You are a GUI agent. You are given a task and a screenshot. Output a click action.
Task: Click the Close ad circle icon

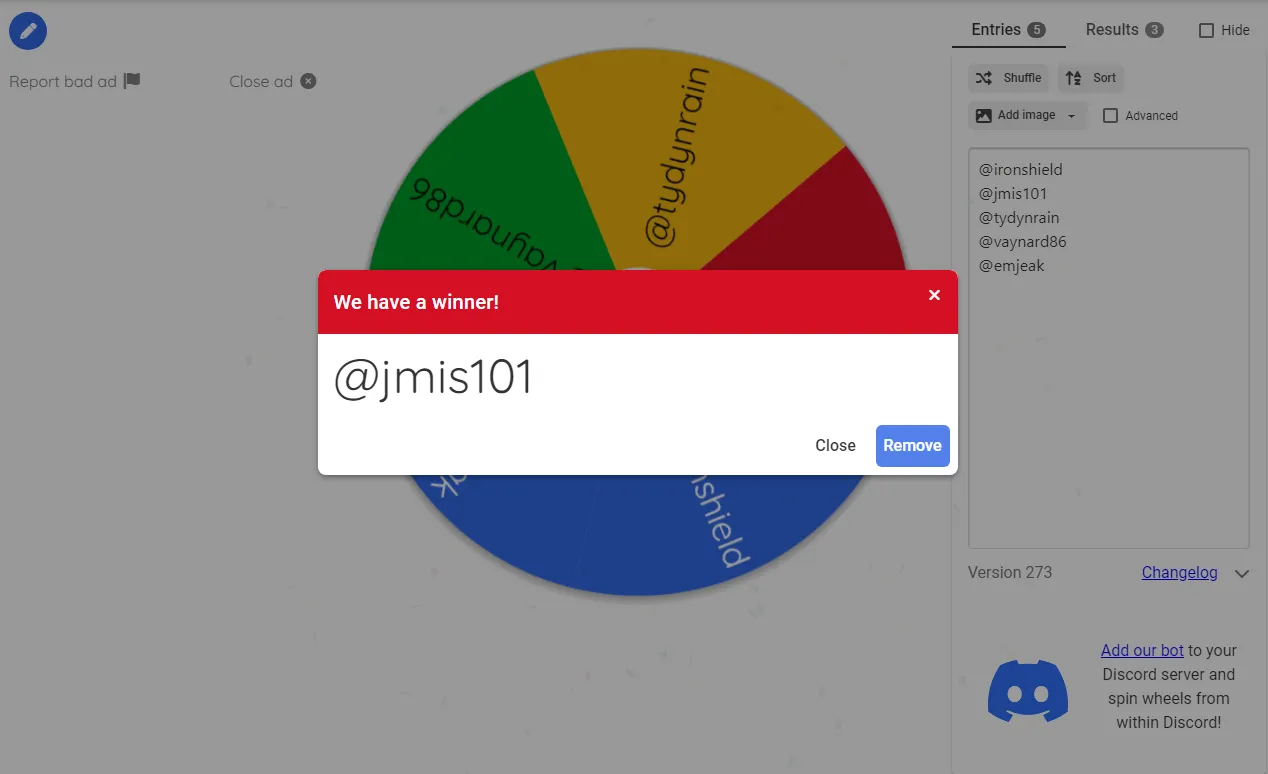click(x=308, y=81)
